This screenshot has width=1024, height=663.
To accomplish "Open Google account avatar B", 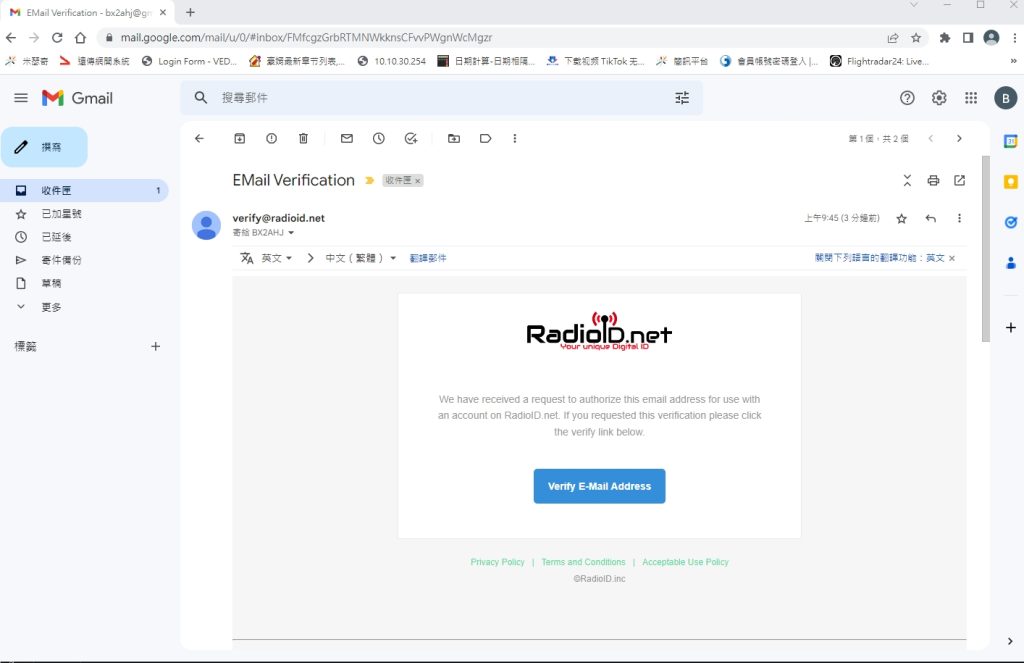I will coord(1005,98).
